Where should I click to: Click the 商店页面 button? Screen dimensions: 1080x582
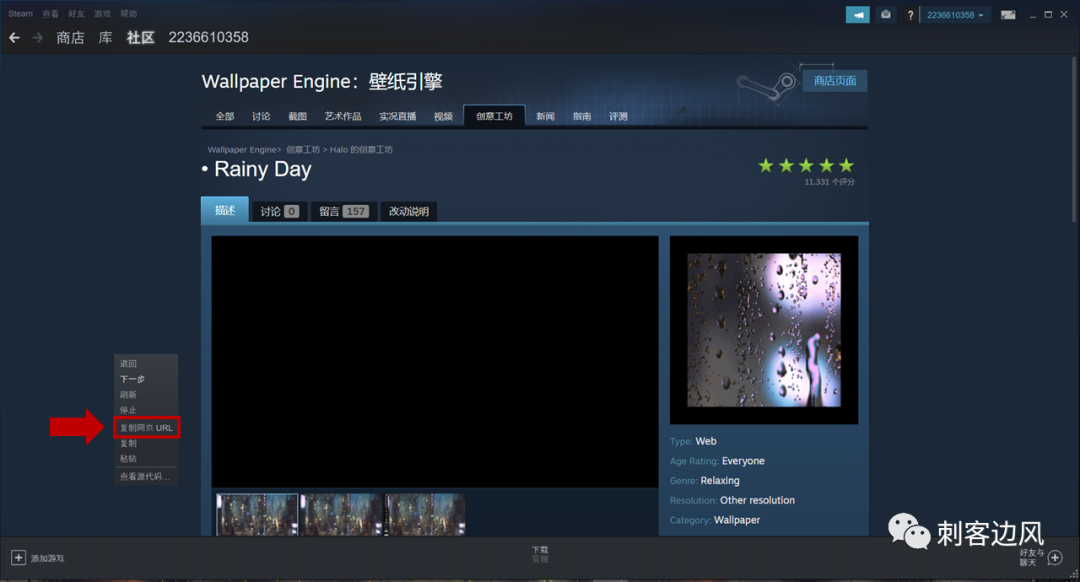835,81
